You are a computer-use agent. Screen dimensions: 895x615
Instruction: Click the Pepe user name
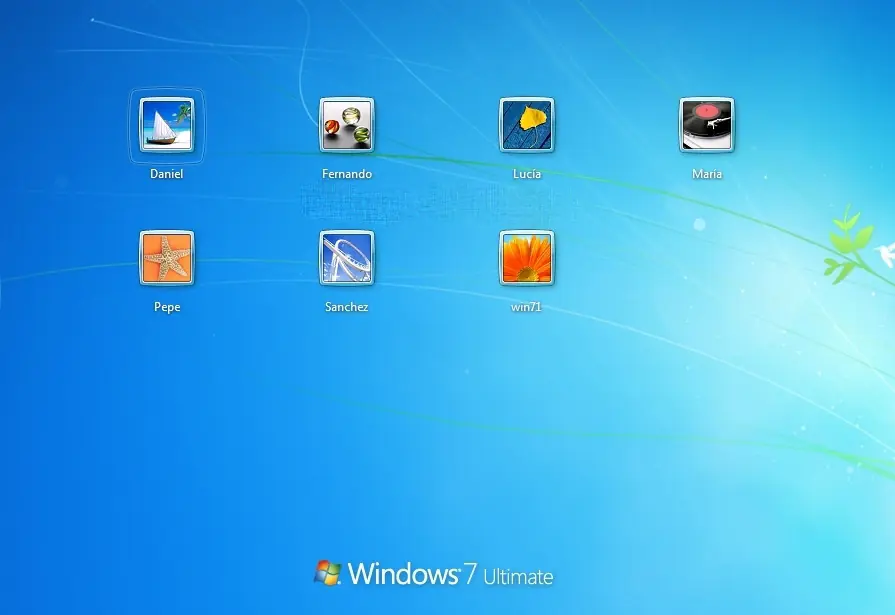pyautogui.click(x=167, y=307)
